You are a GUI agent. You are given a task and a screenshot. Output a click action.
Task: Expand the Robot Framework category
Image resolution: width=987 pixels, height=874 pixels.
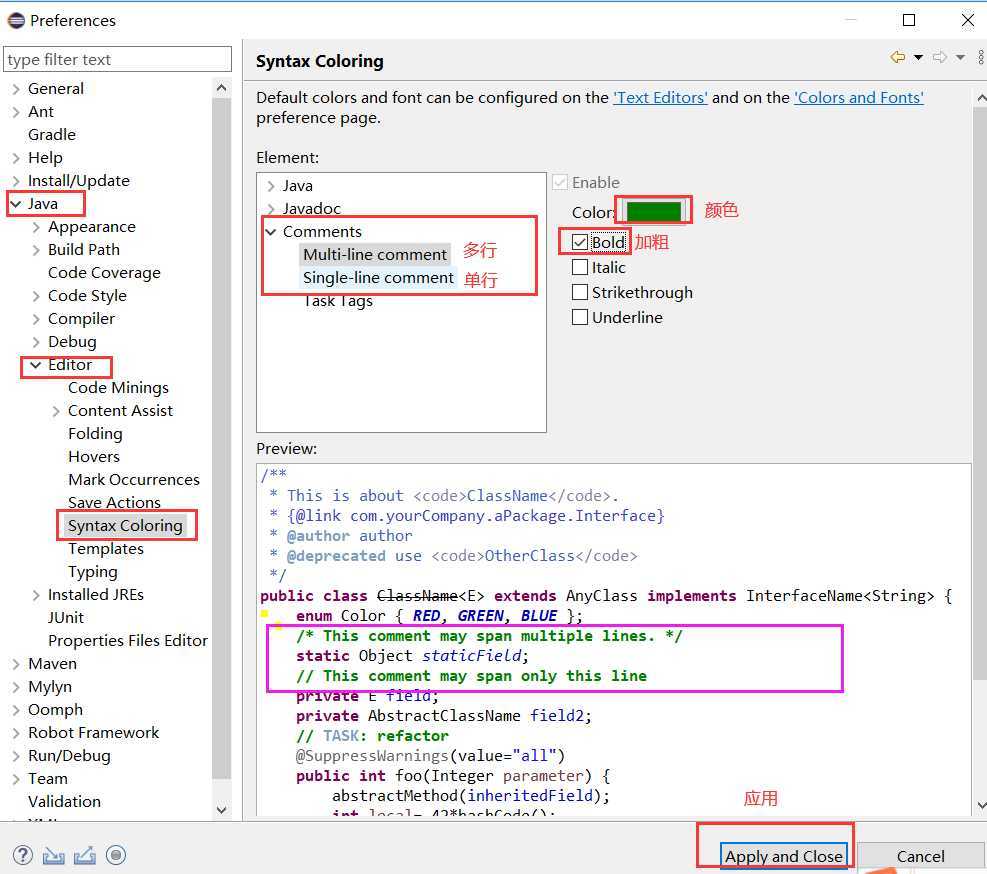(16, 734)
